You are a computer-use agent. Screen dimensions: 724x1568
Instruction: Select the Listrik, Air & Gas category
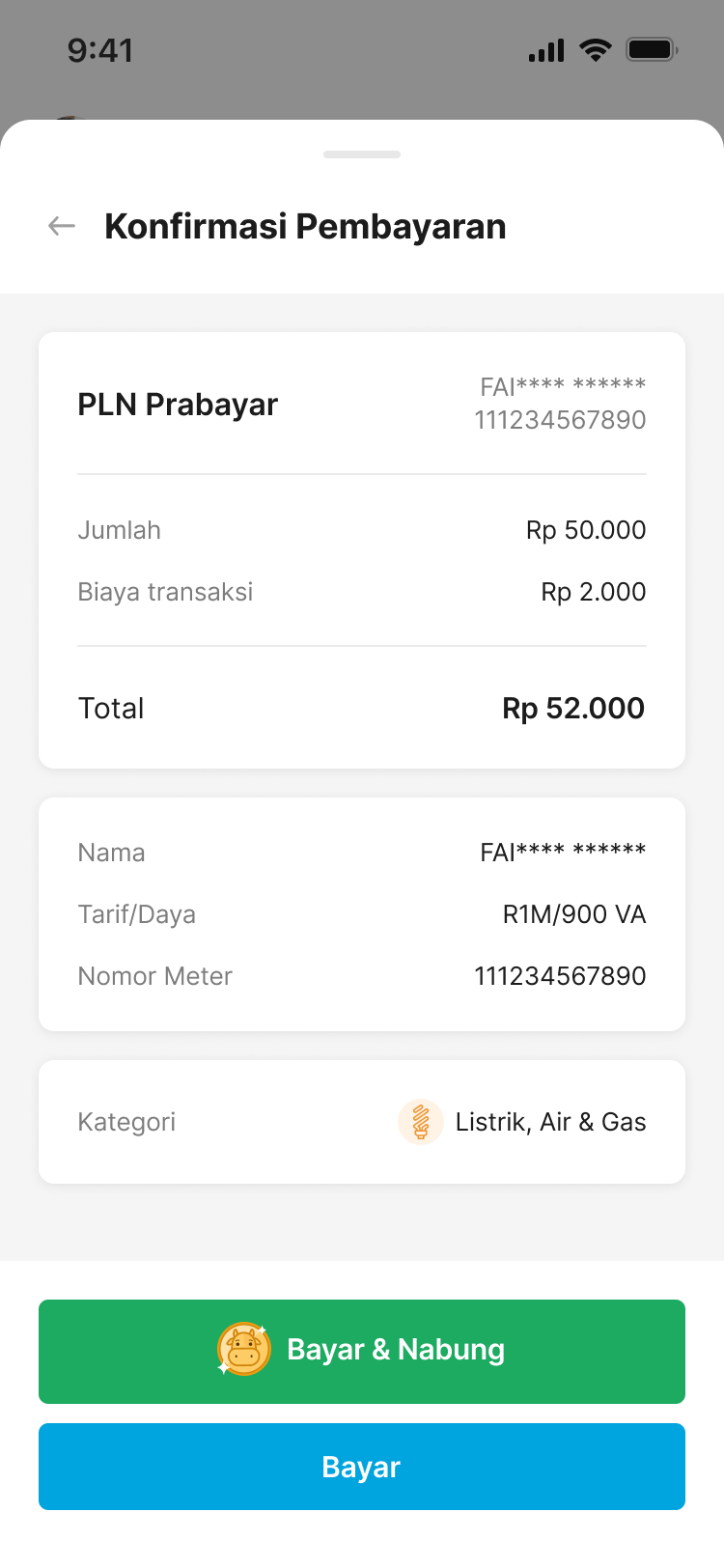[550, 1122]
